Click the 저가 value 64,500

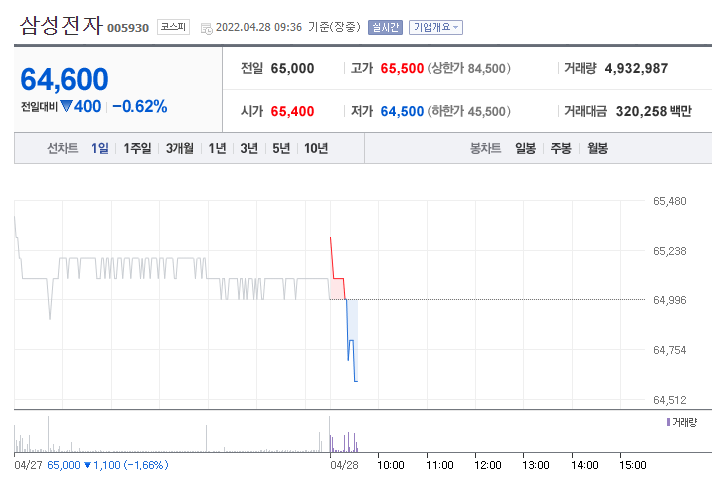[x=402, y=111]
